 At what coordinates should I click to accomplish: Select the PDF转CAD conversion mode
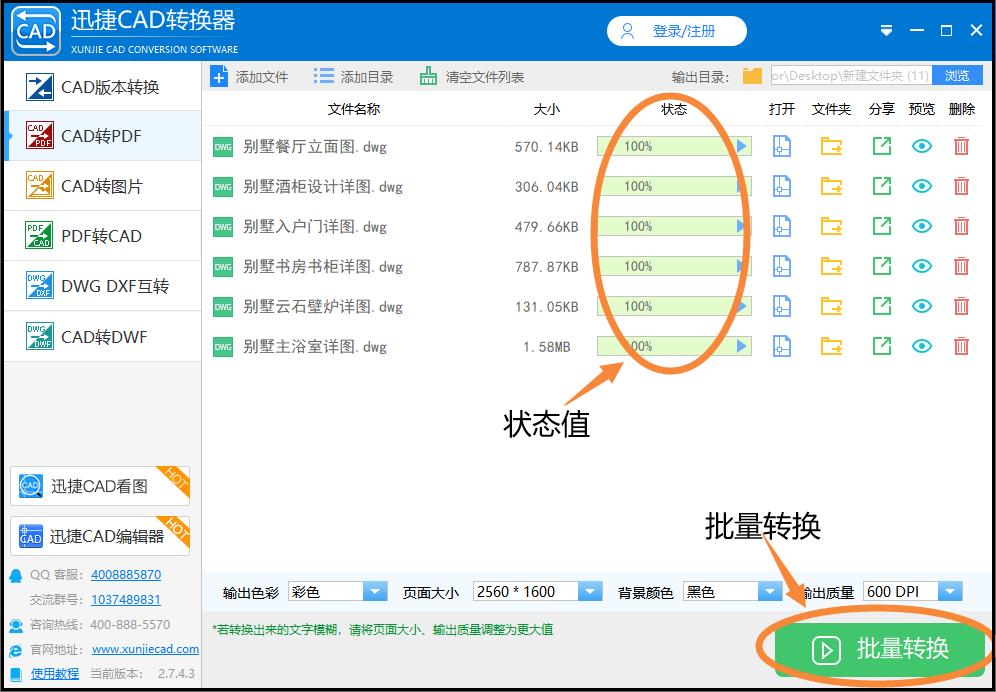click(100, 236)
